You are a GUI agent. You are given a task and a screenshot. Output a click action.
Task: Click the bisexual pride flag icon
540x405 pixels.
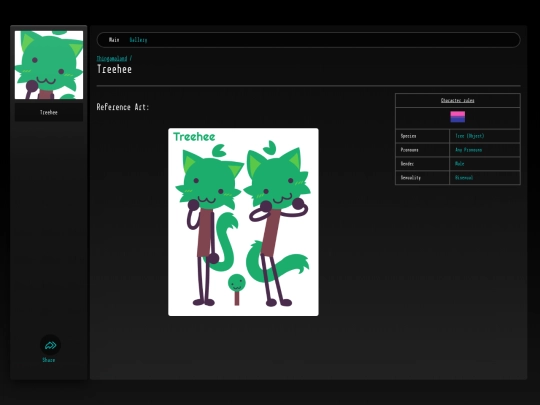[457, 117]
